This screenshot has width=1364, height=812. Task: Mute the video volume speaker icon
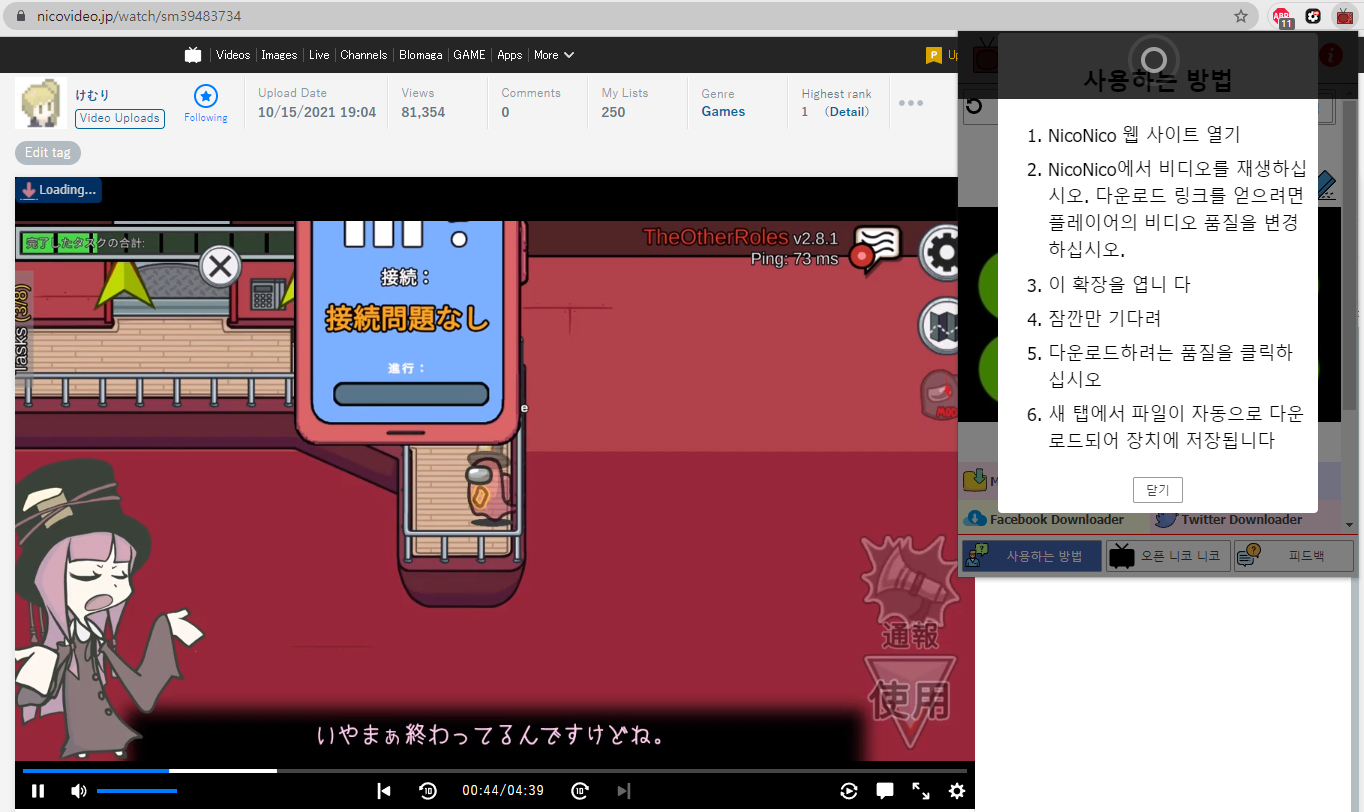pyautogui.click(x=79, y=791)
